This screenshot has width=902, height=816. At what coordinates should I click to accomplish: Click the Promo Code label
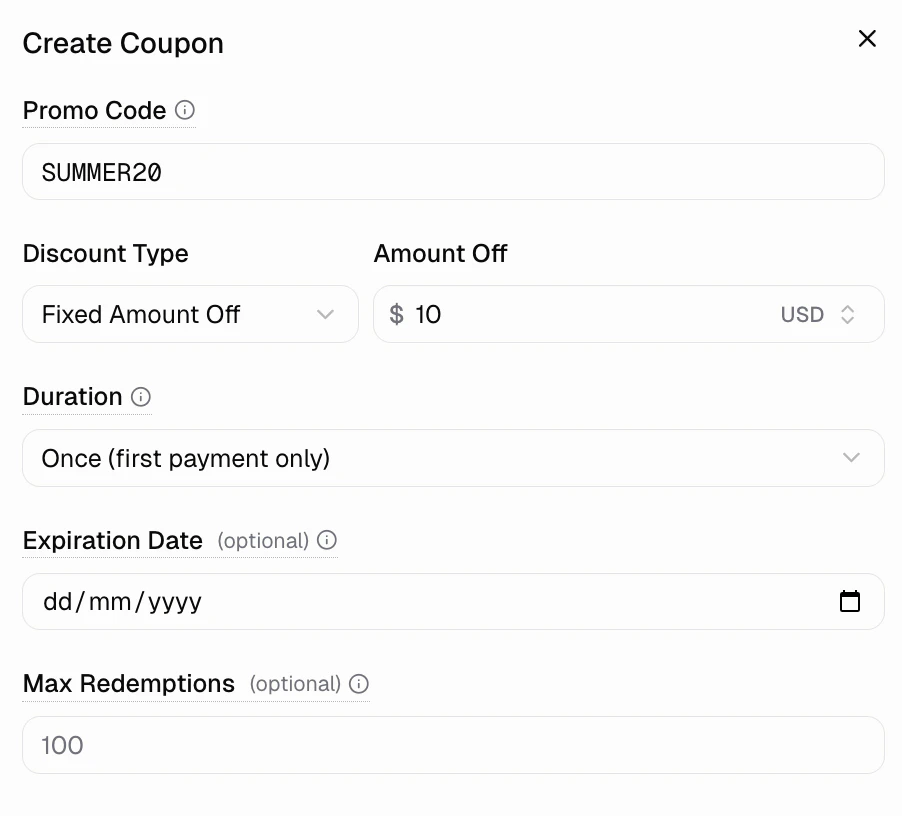(x=93, y=111)
